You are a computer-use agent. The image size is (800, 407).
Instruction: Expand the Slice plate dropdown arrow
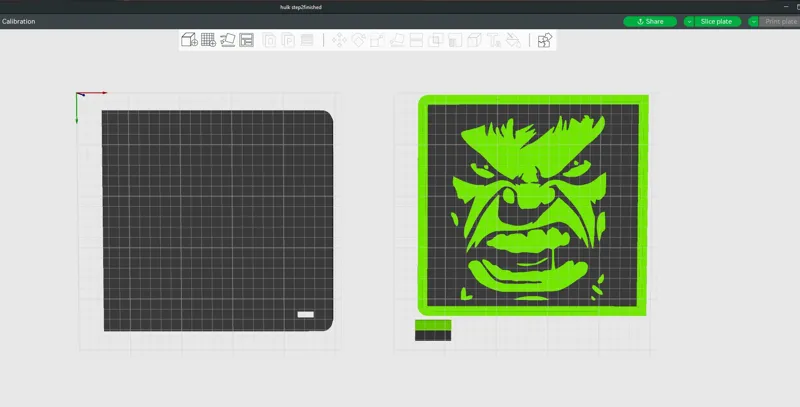point(689,21)
